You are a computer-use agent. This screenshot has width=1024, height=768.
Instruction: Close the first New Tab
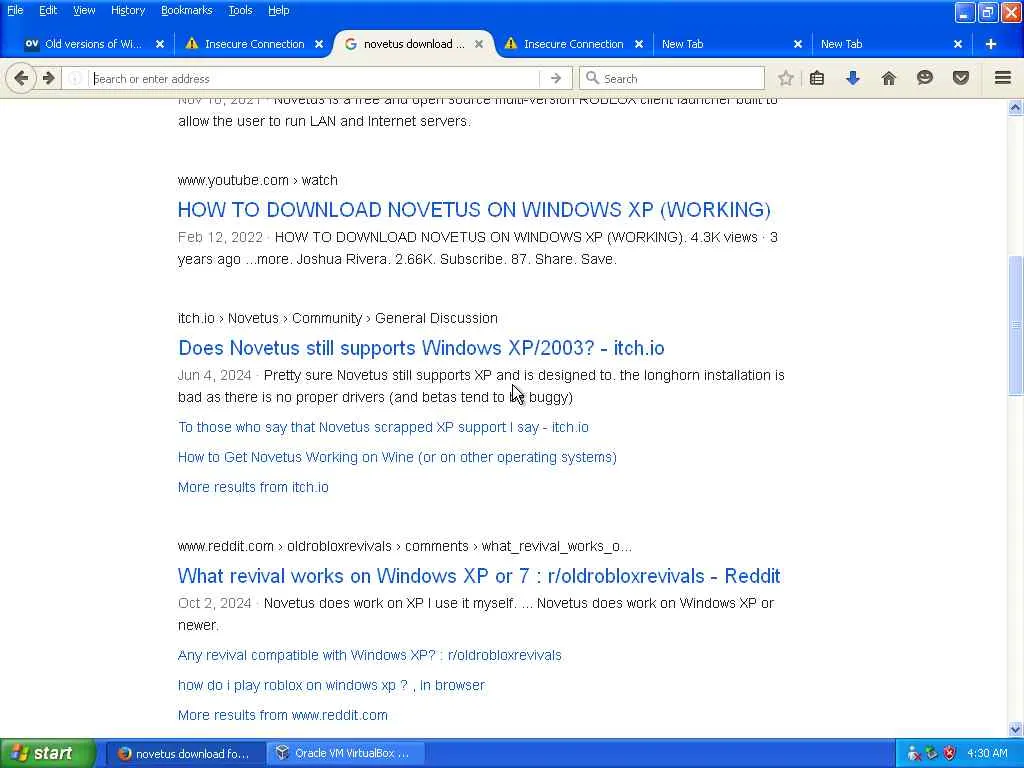[797, 44]
